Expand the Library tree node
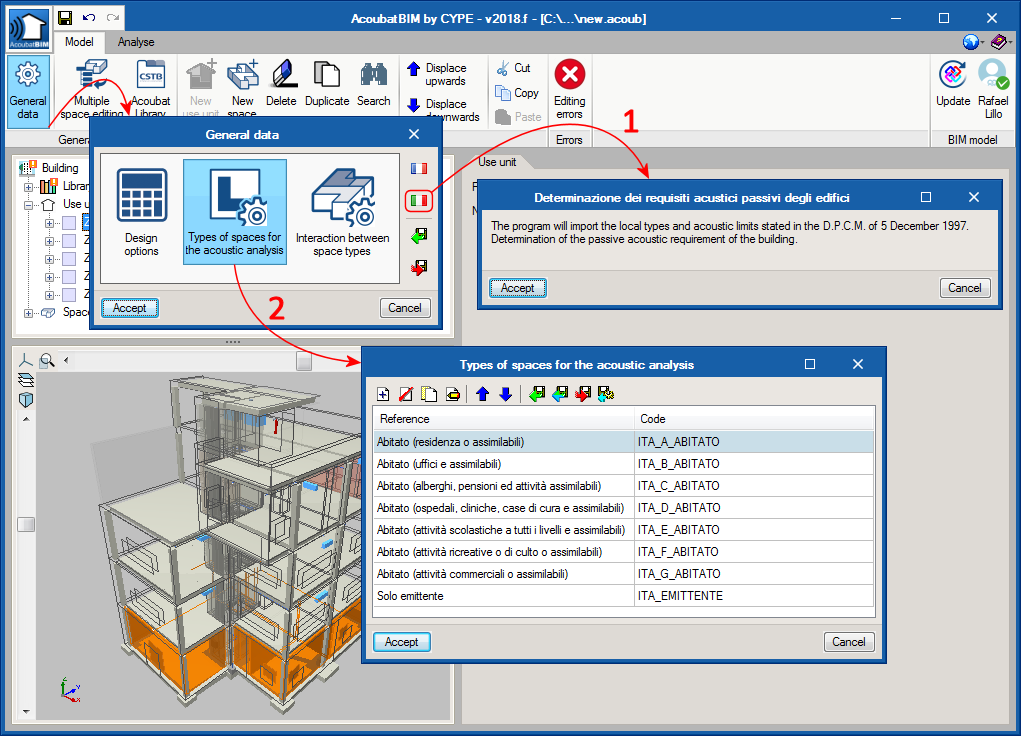This screenshot has width=1021, height=736. point(28,187)
